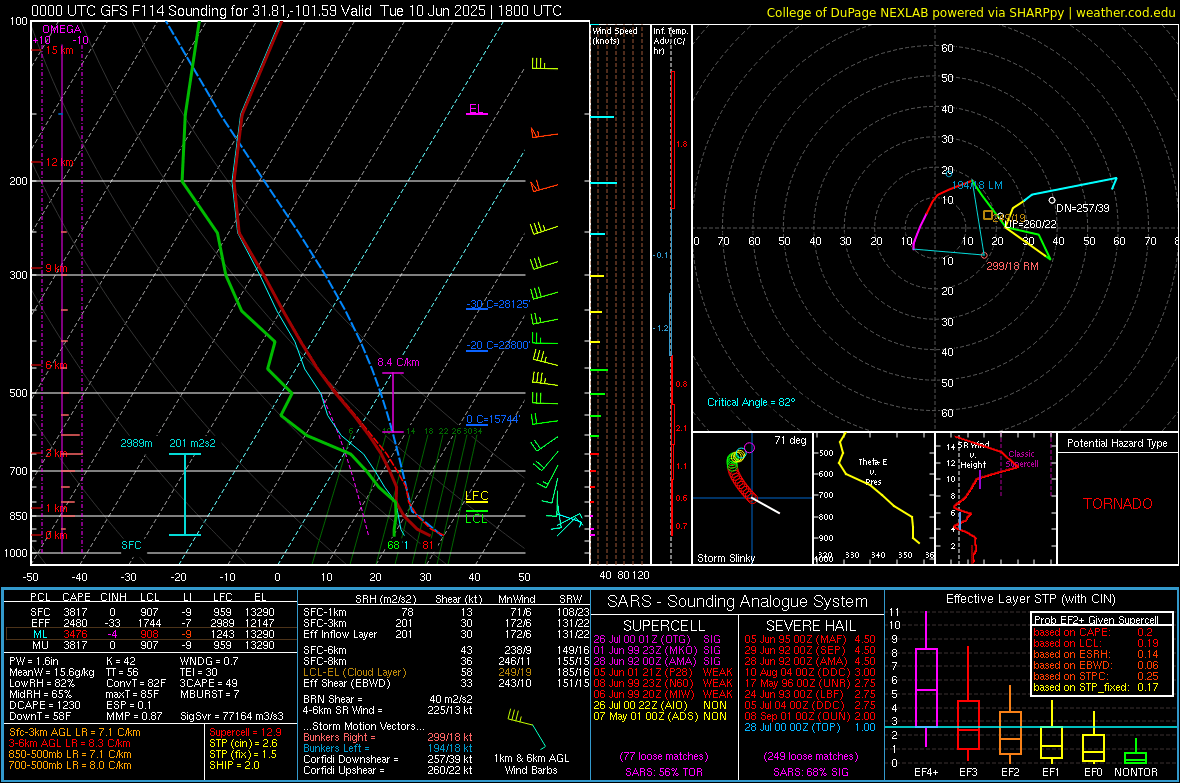Viewport: 1180px width, 783px height.
Task: Click the based on STP_fixed: 0.17 probability
Action: [1096, 687]
